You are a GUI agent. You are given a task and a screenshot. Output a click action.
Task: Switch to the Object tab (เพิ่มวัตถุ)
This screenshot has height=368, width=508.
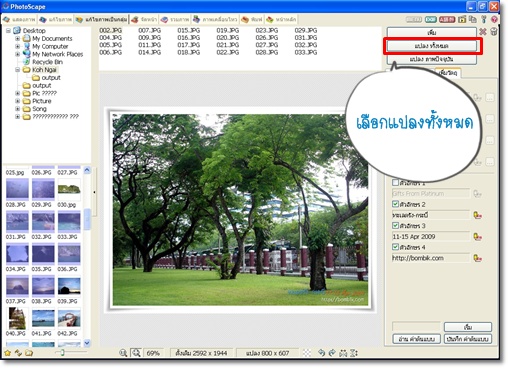click(448, 73)
